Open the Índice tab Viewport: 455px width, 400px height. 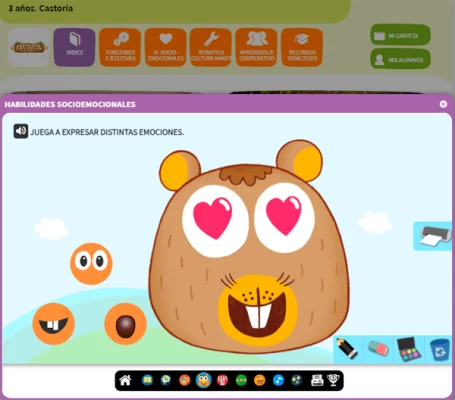75,47
